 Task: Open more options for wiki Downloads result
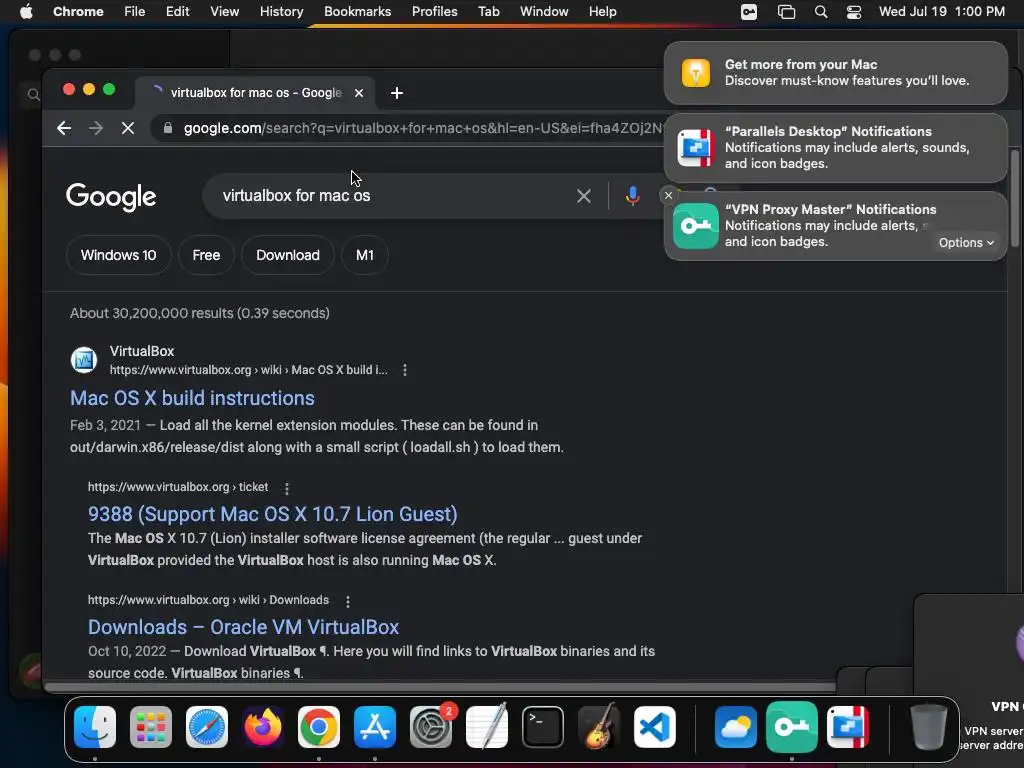tap(347, 601)
